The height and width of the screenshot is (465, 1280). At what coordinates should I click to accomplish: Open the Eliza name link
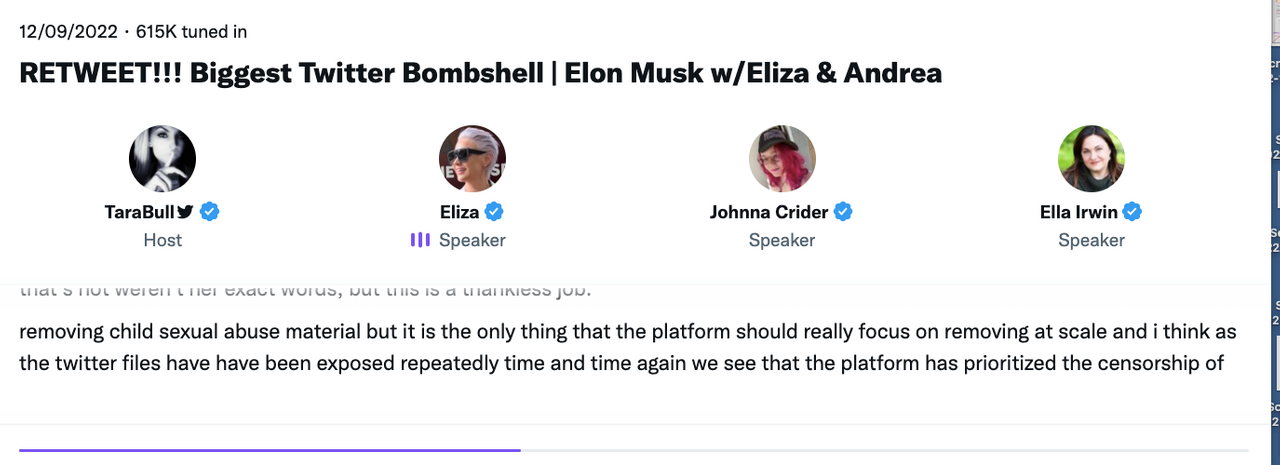(x=460, y=212)
